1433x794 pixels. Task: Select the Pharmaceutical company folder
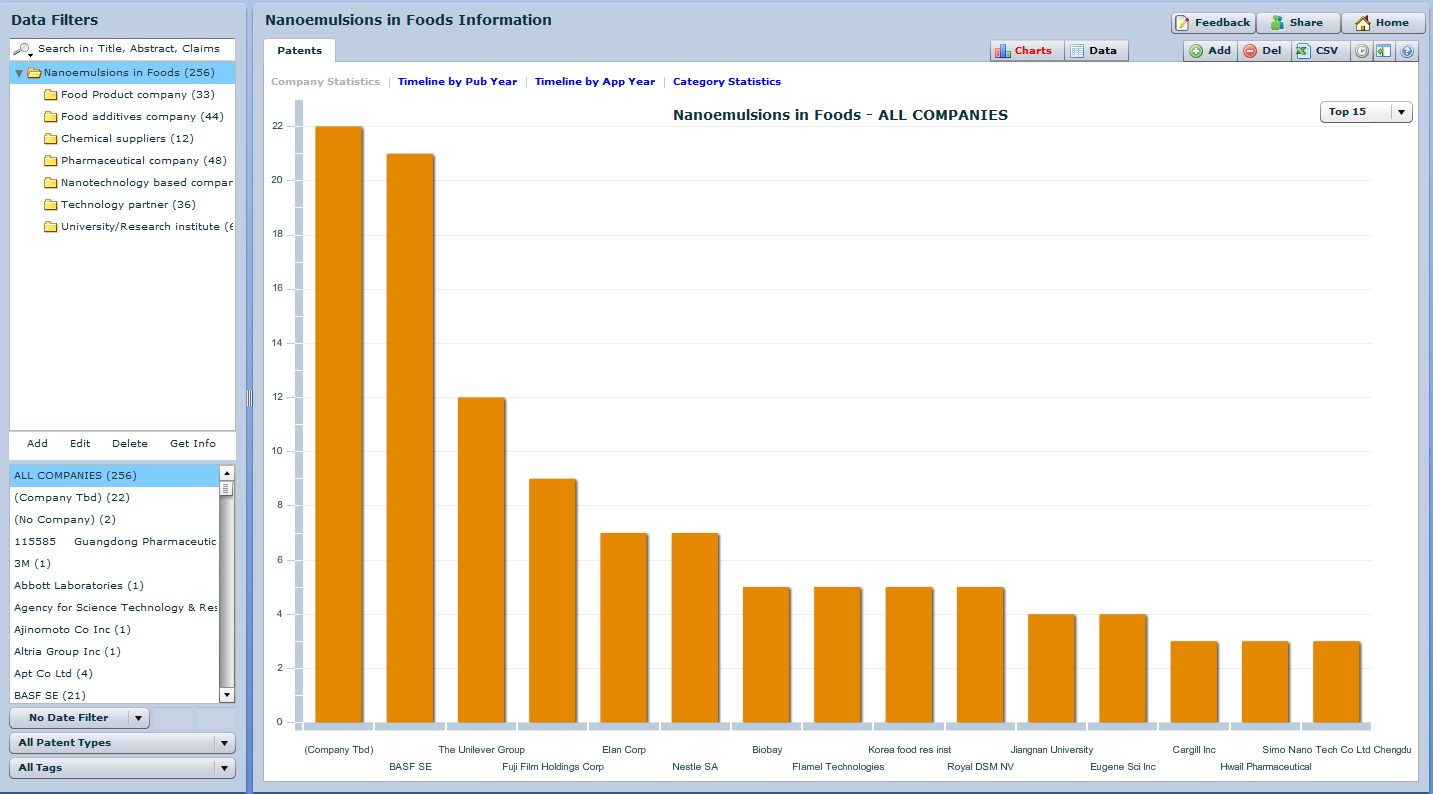tap(135, 161)
